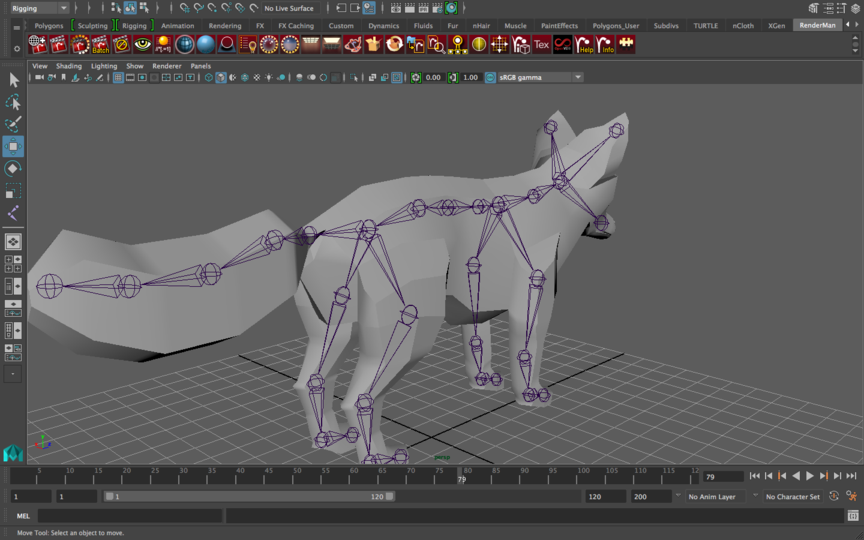Image resolution: width=864 pixels, height=540 pixels.
Task: Click the range slider left handle
Action: (109, 496)
